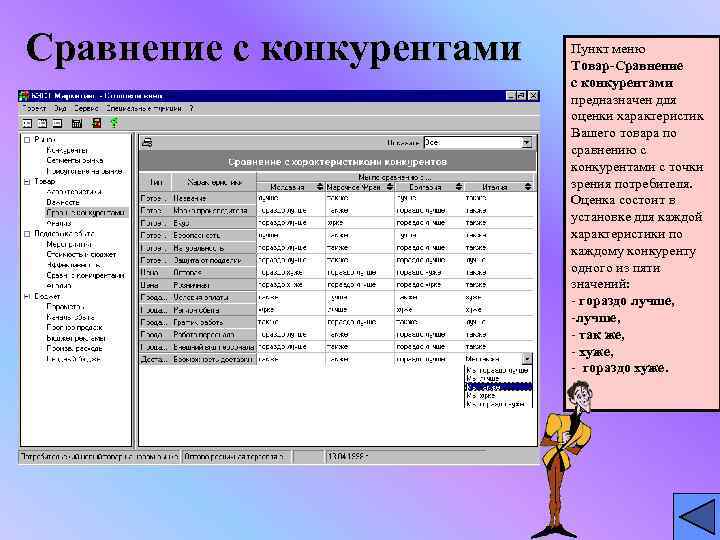The width and height of the screenshot is (720, 540).
Task: Choose 'Мы хуже' from the dropdown list
Action: click(498, 395)
